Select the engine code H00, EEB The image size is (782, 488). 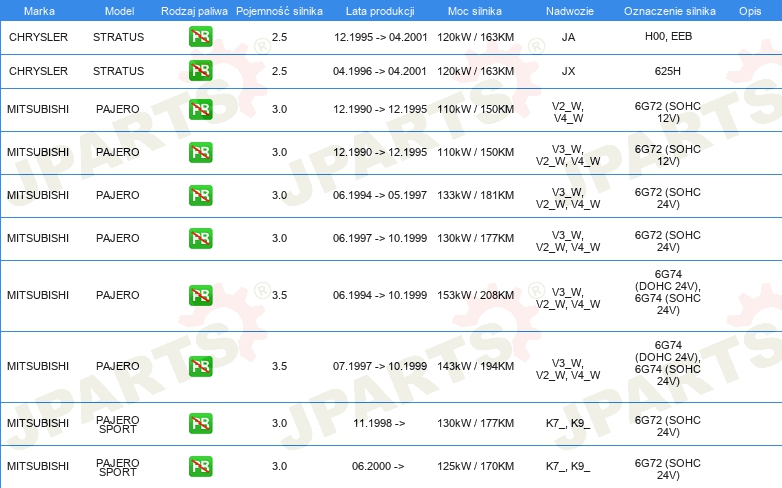click(668, 36)
